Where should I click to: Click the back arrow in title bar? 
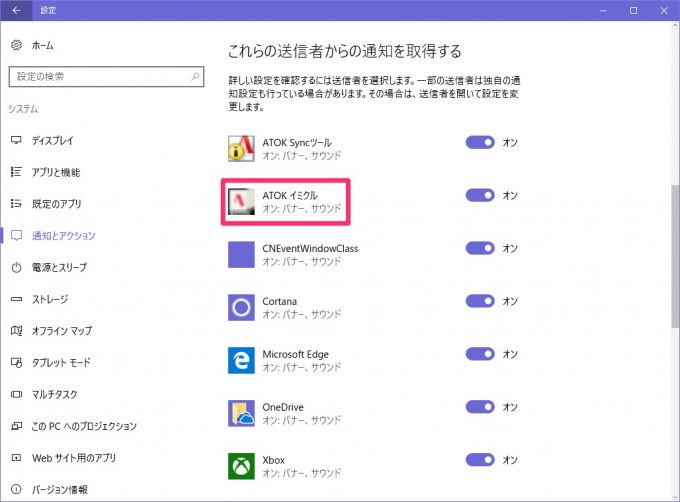tap(16, 10)
